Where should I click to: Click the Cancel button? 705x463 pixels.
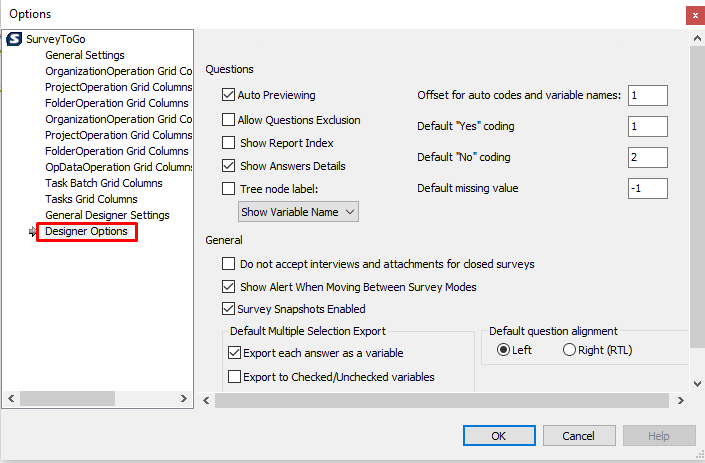579,436
